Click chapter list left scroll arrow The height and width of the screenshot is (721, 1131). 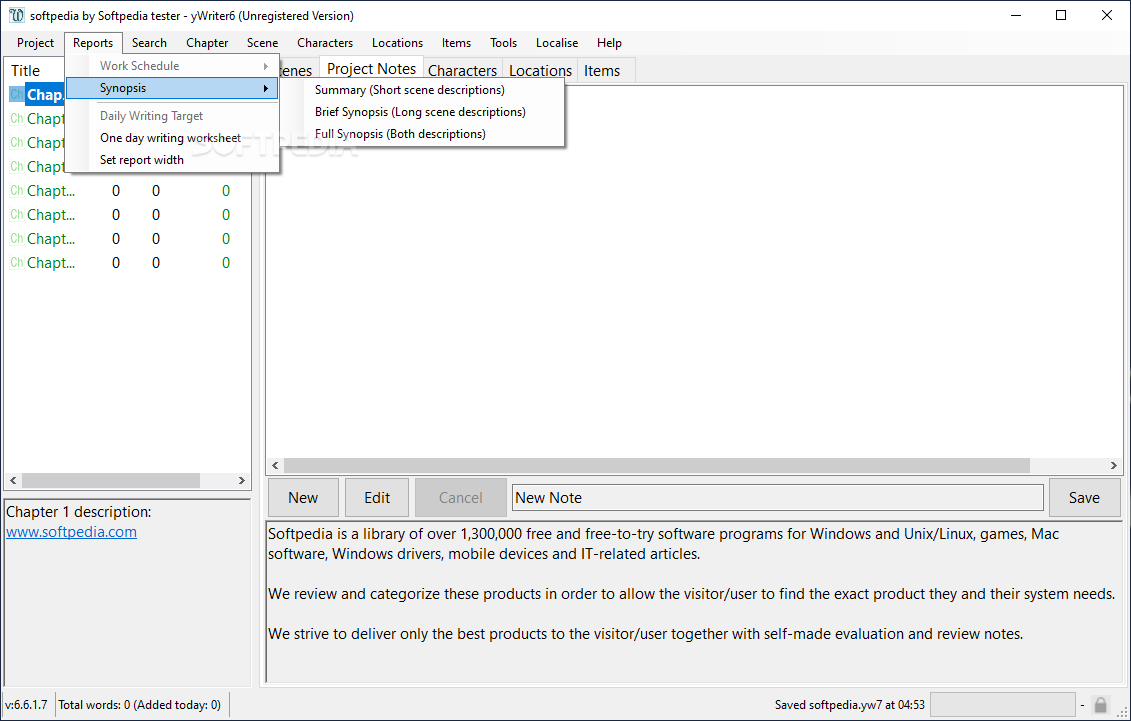pos(13,480)
